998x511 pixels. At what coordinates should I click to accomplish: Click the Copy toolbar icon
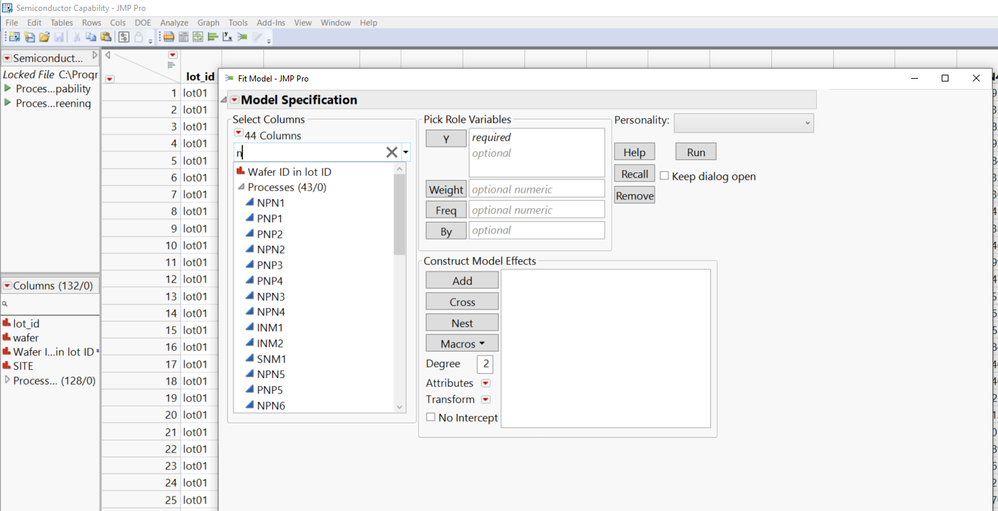pos(92,37)
